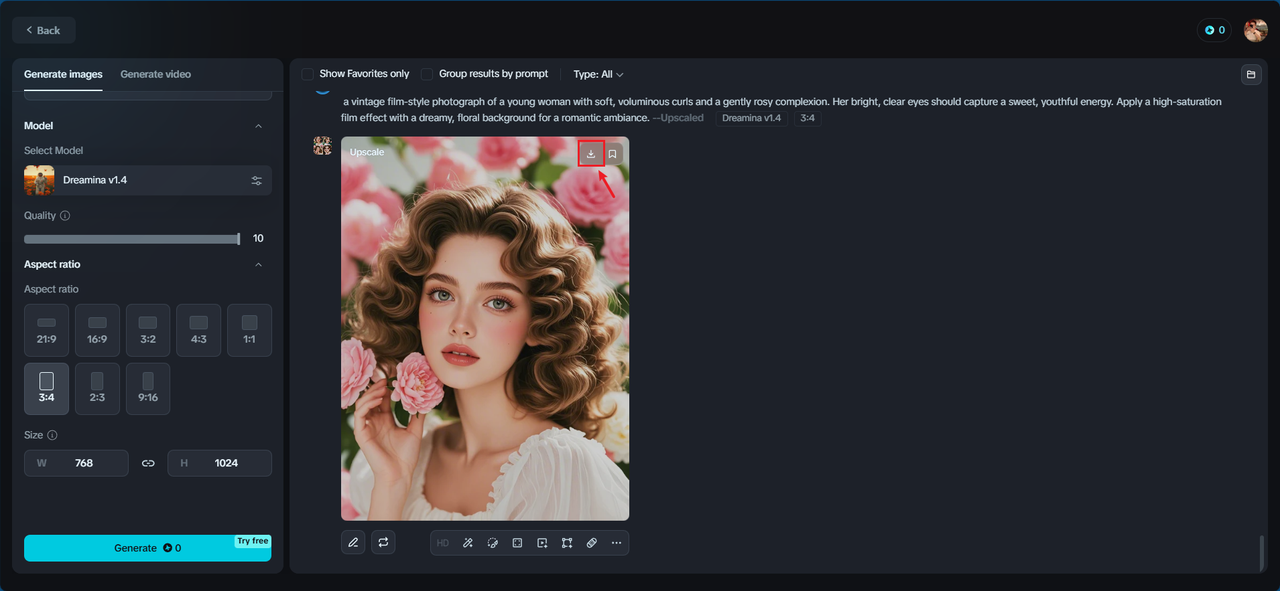Click the small avatar beside the result
The height and width of the screenshot is (591, 1280).
click(x=322, y=146)
